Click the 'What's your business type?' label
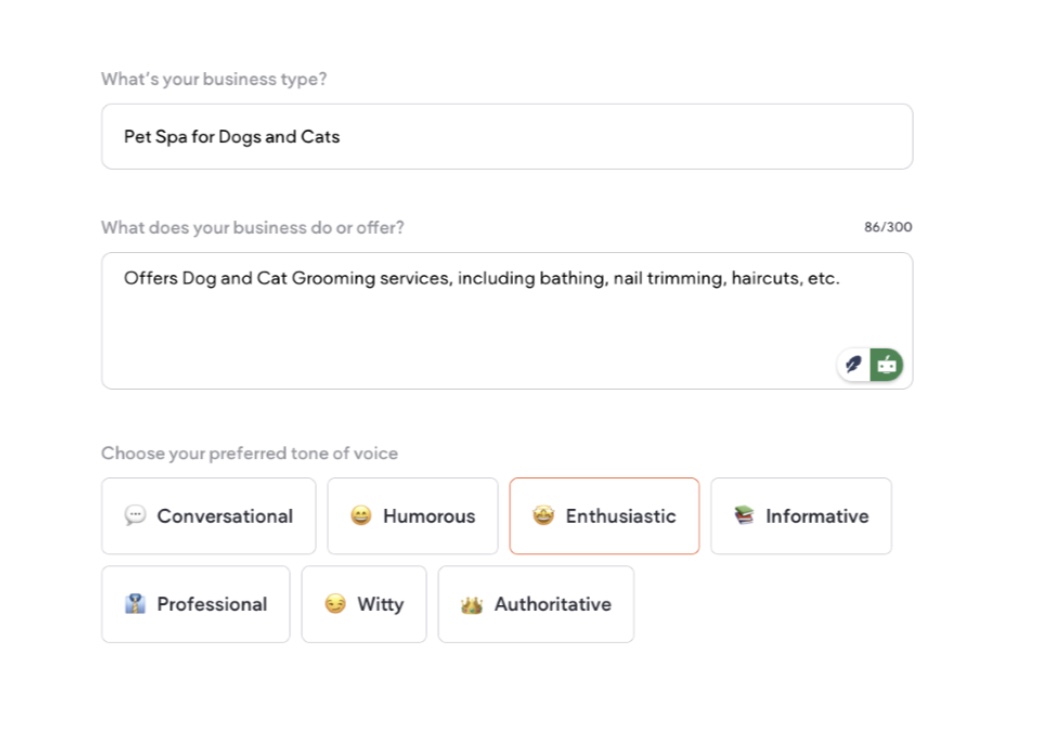1038x750 pixels. tap(214, 79)
